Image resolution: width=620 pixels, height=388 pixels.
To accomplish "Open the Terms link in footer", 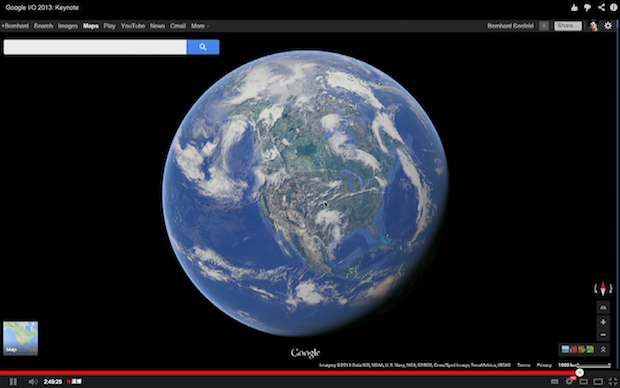I will (524, 365).
